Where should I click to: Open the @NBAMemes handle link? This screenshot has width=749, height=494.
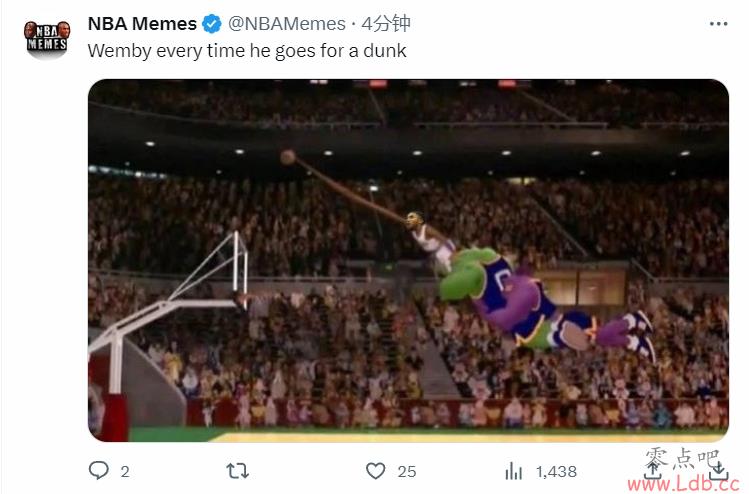(x=287, y=23)
